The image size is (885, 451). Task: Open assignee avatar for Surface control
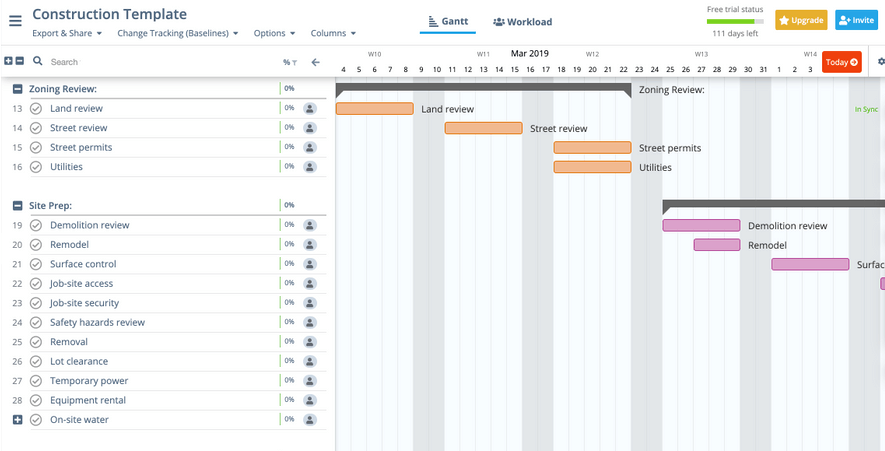pos(309,264)
